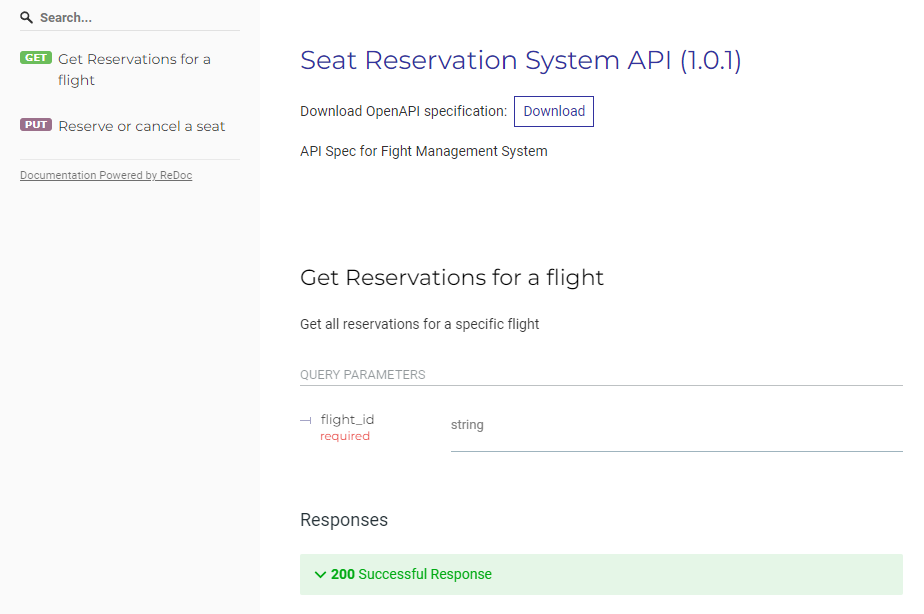Click the 'string' parameter type
This screenshot has height=614, width=924.
click(467, 425)
